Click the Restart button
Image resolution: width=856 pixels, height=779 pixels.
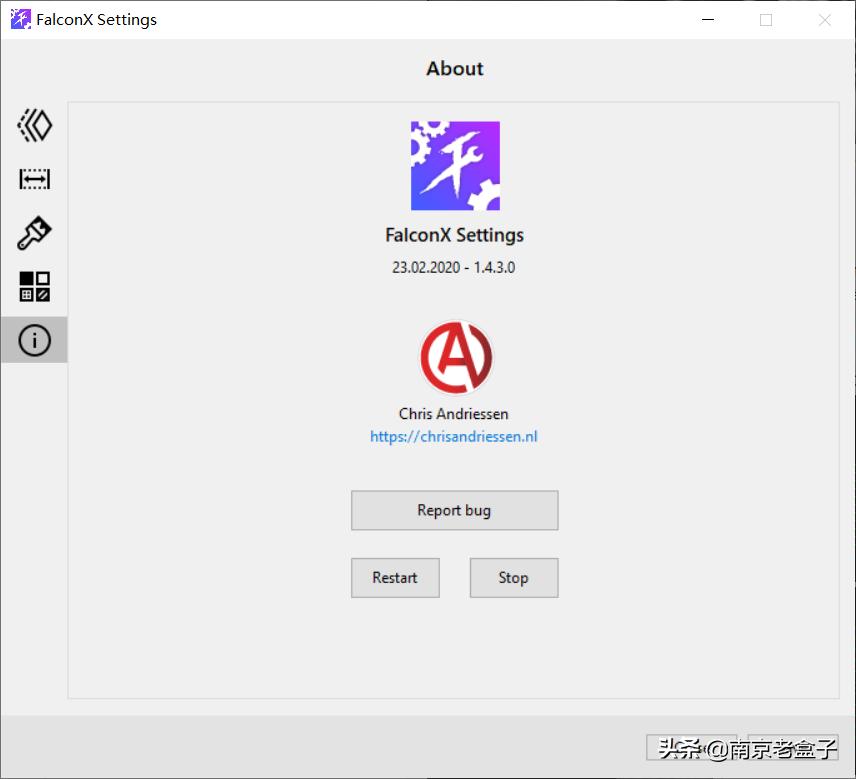coord(395,578)
